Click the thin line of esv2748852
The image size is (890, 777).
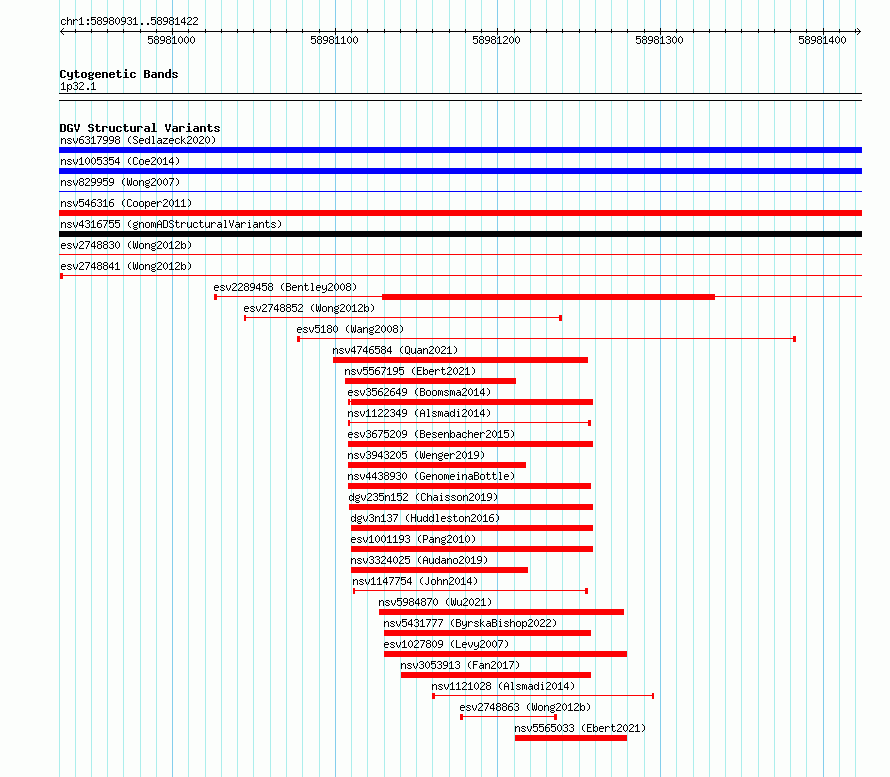403,318
